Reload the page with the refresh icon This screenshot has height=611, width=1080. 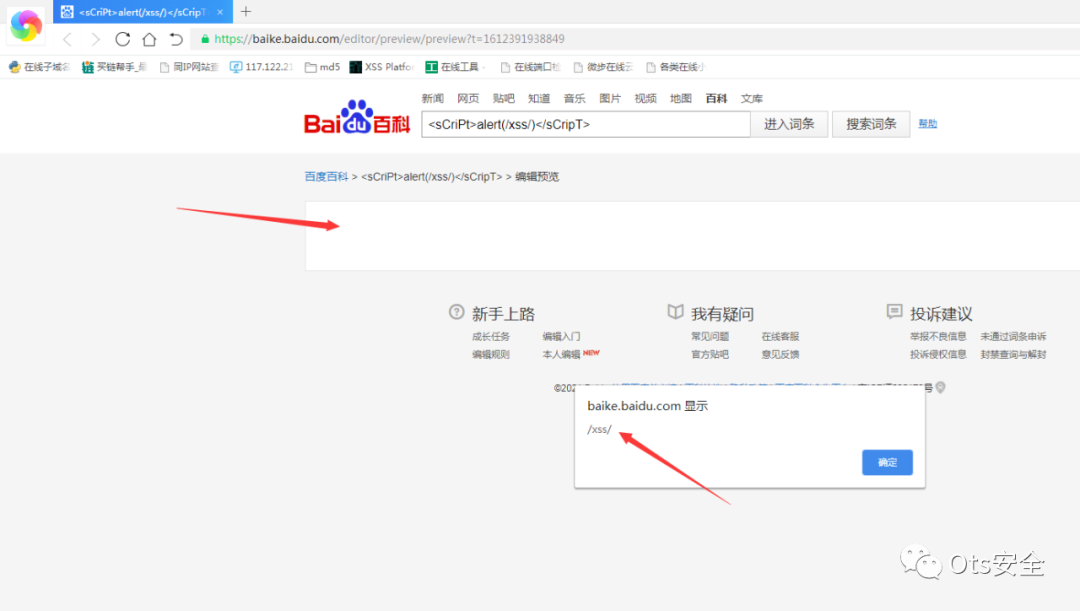(123, 39)
